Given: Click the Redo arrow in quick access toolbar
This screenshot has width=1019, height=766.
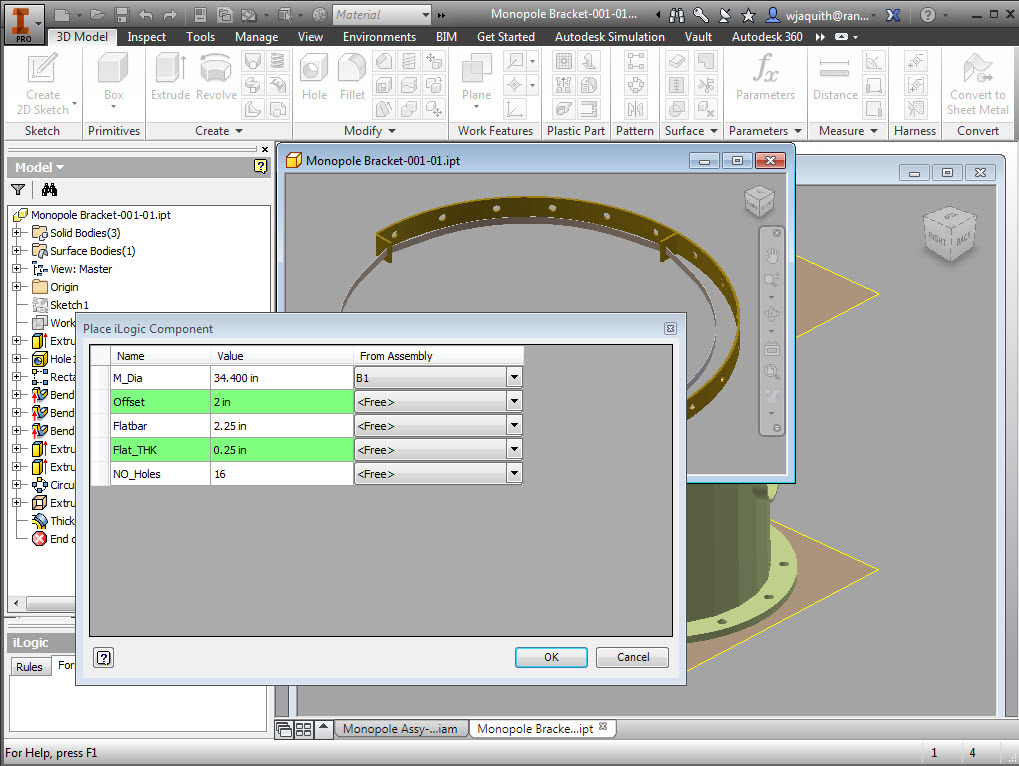Looking at the screenshot, I should 170,15.
